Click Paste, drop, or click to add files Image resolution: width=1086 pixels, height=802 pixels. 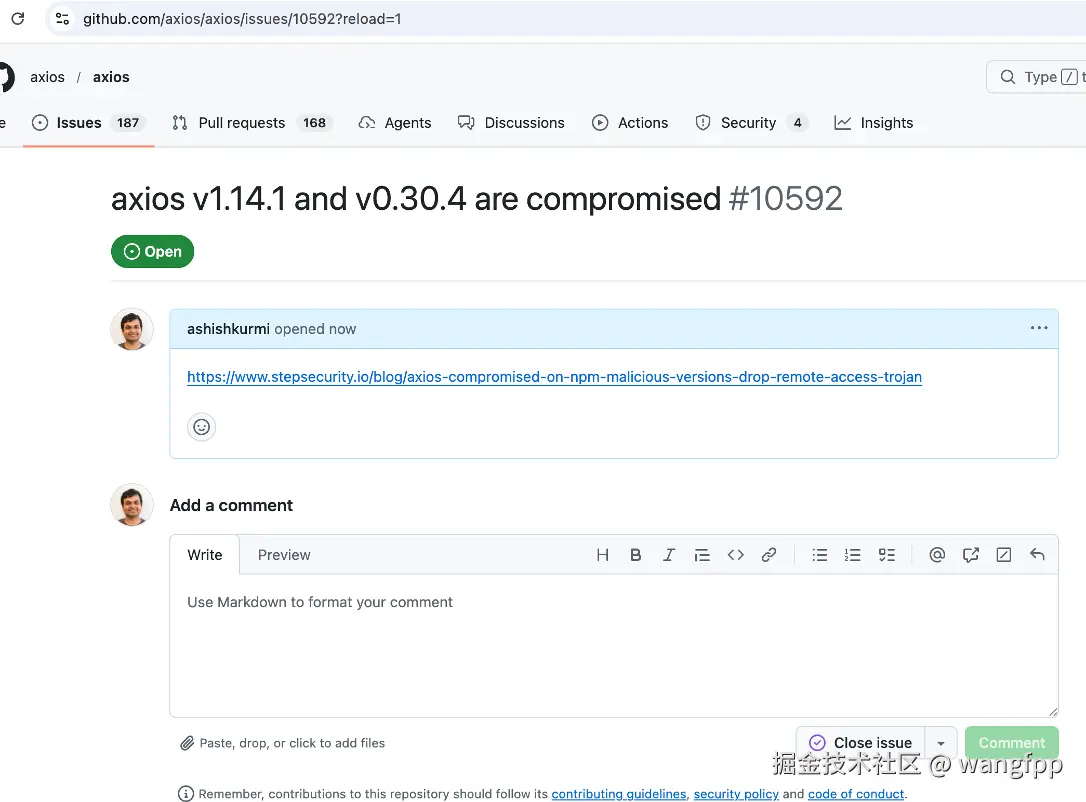[x=283, y=743]
